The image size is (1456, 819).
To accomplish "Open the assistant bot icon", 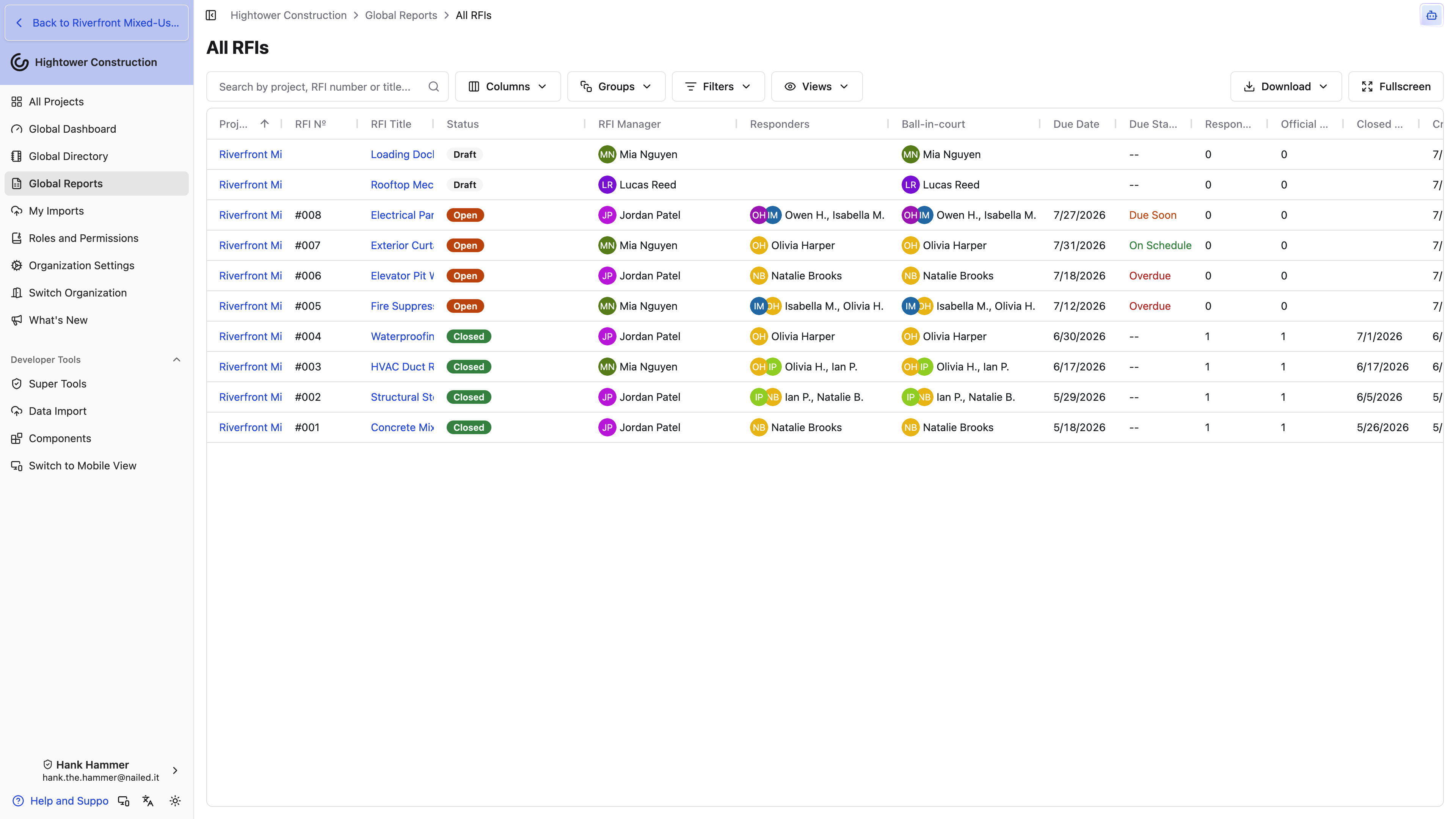I will (1431, 15).
